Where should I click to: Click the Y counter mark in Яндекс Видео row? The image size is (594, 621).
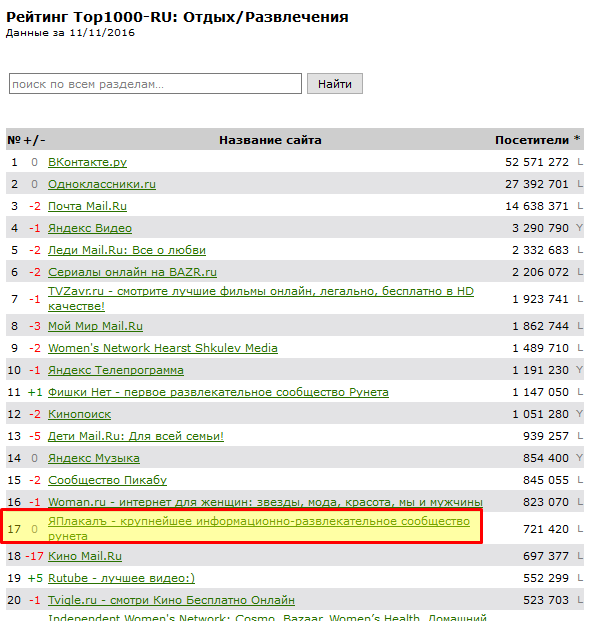tap(579, 228)
